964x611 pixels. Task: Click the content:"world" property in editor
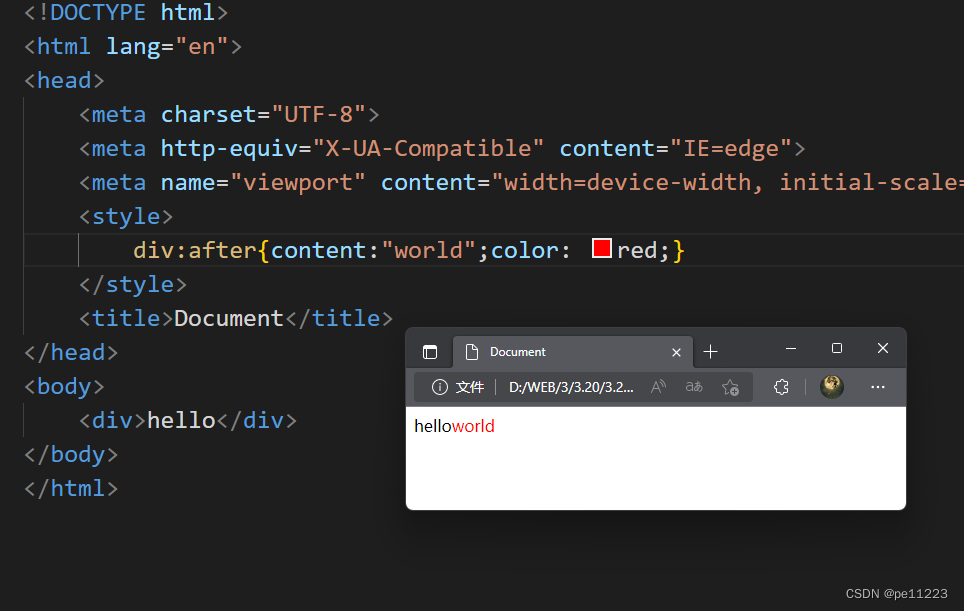(373, 250)
